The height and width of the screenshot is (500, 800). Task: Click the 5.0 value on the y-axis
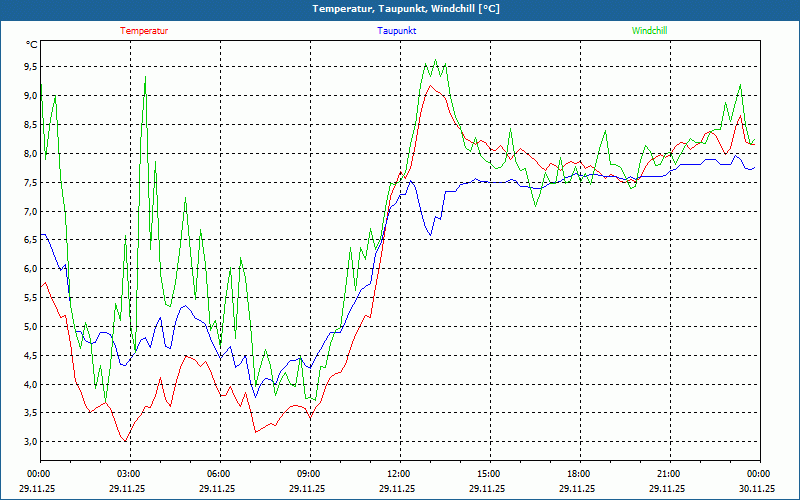pos(30,327)
